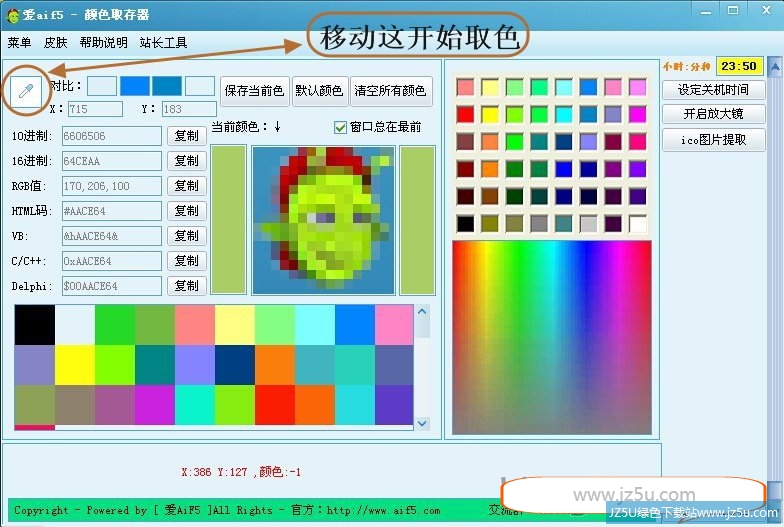The height and width of the screenshot is (527, 784).
Task: Open the http://www.aif5.com link
Action: pyautogui.click(x=384, y=510)
